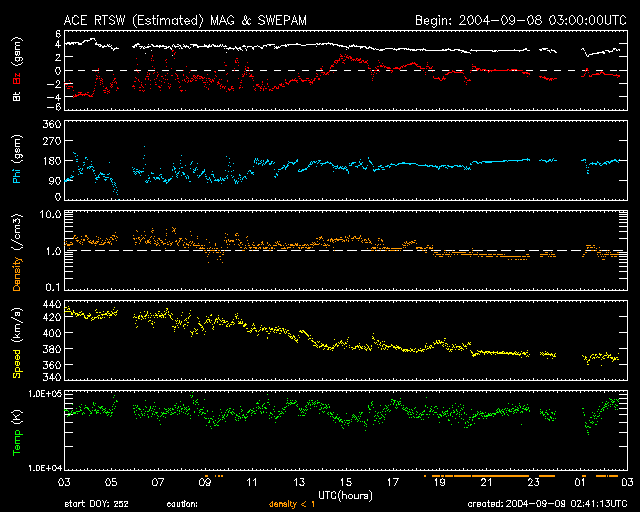640x512 pixels.
Task: Click the orange caution marker near hour 09
Action: 207,476
